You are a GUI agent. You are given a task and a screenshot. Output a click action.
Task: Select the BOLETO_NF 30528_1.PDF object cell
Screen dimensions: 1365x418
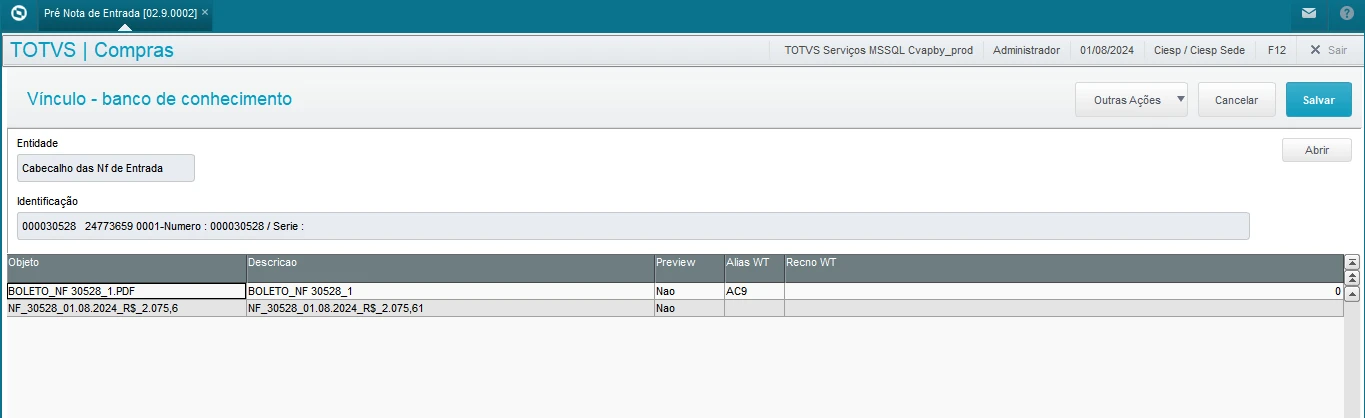tap(125, 291)
